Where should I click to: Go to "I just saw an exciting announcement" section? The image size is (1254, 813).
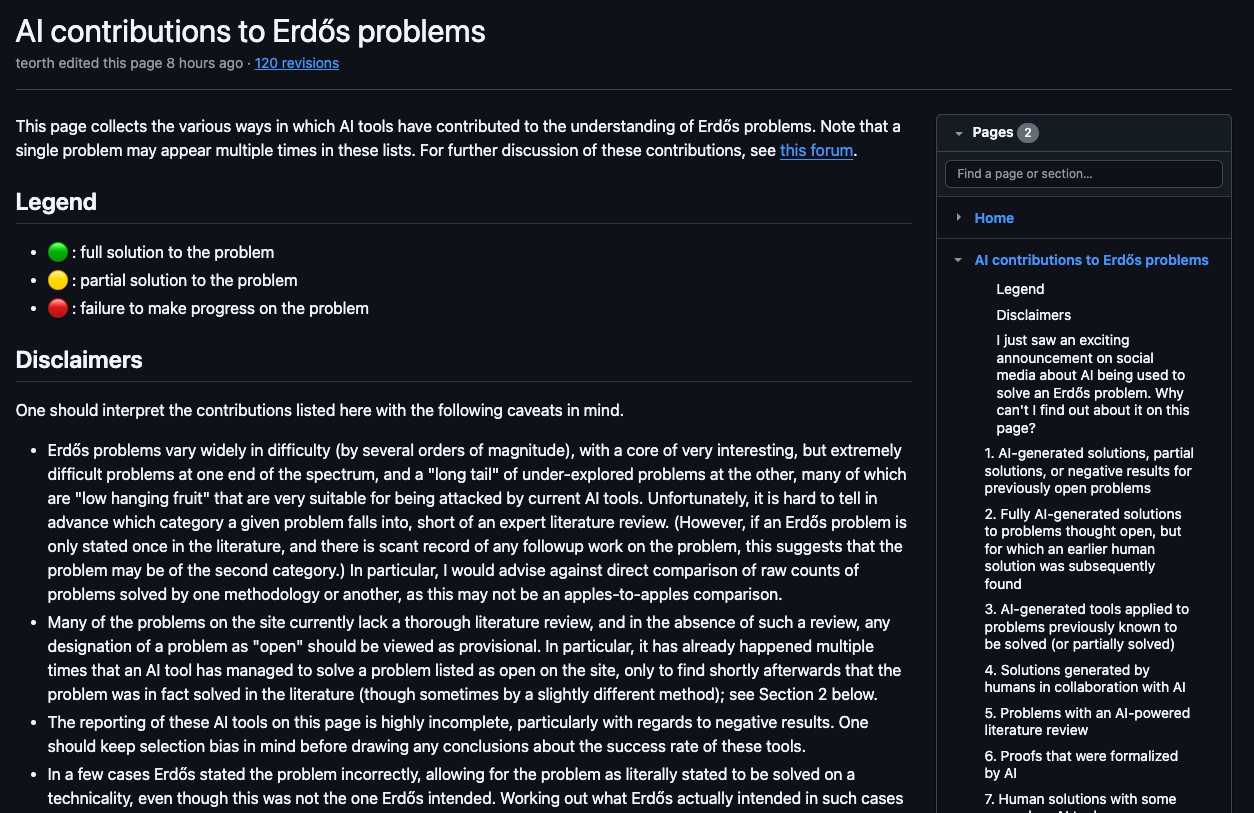click(1092, 384)
